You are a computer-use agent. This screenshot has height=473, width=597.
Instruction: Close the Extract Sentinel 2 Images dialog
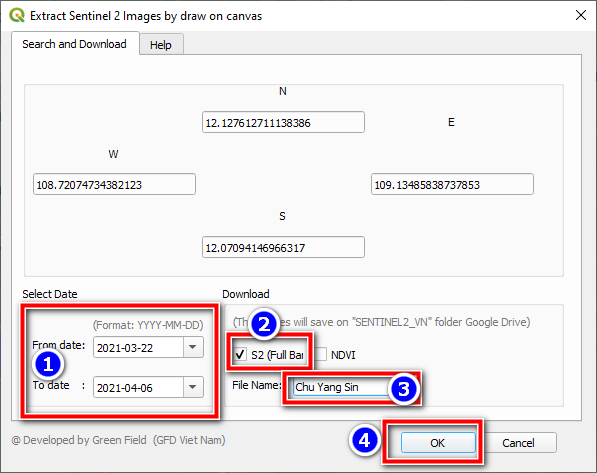[x=581, y=15]
